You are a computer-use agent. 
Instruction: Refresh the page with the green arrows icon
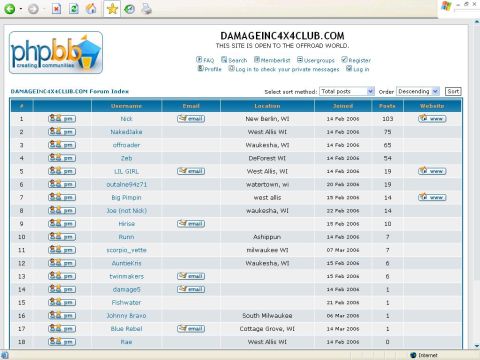tap(73, 9)
